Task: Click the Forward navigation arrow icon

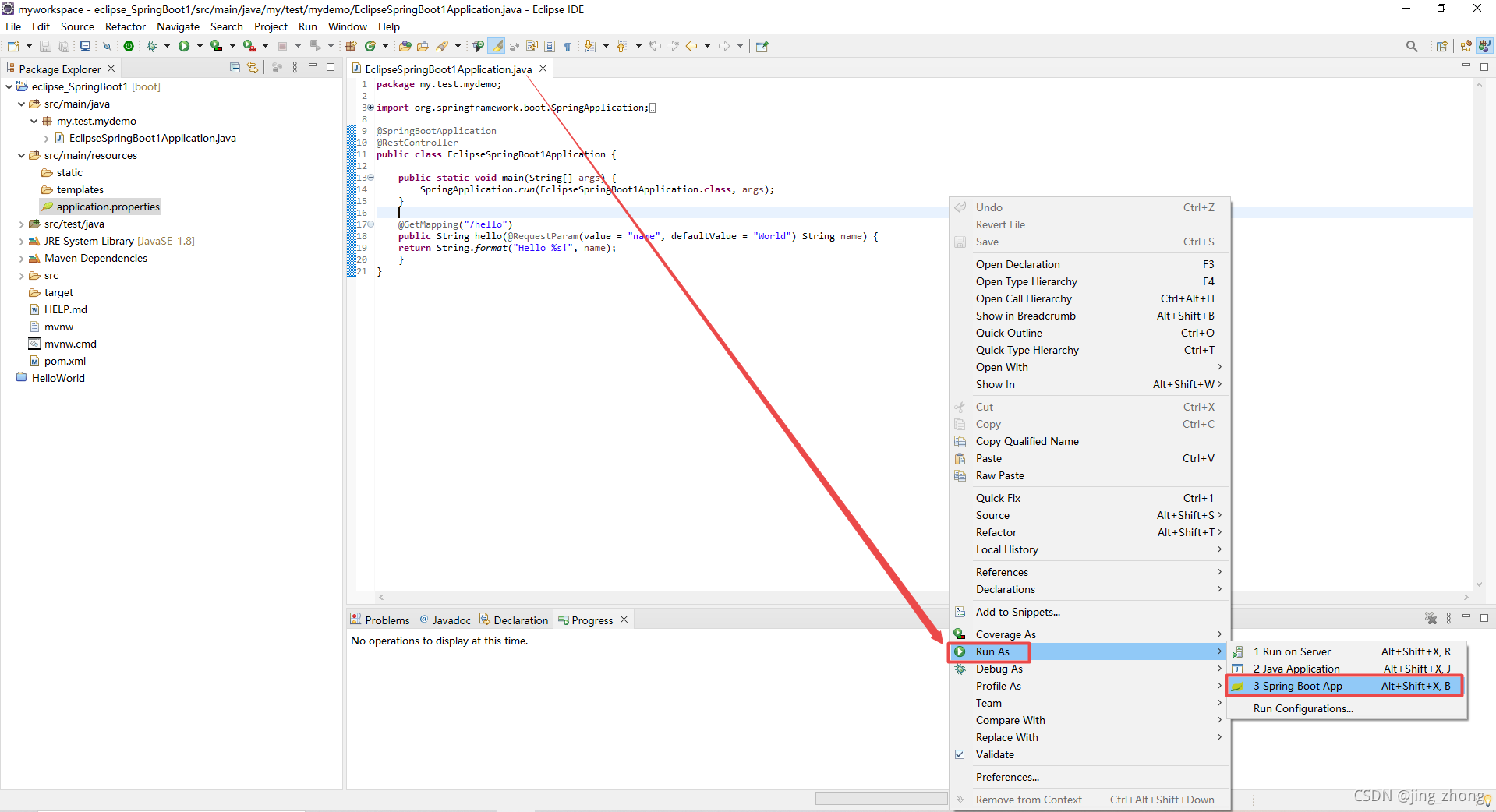Action: point(724,46)
